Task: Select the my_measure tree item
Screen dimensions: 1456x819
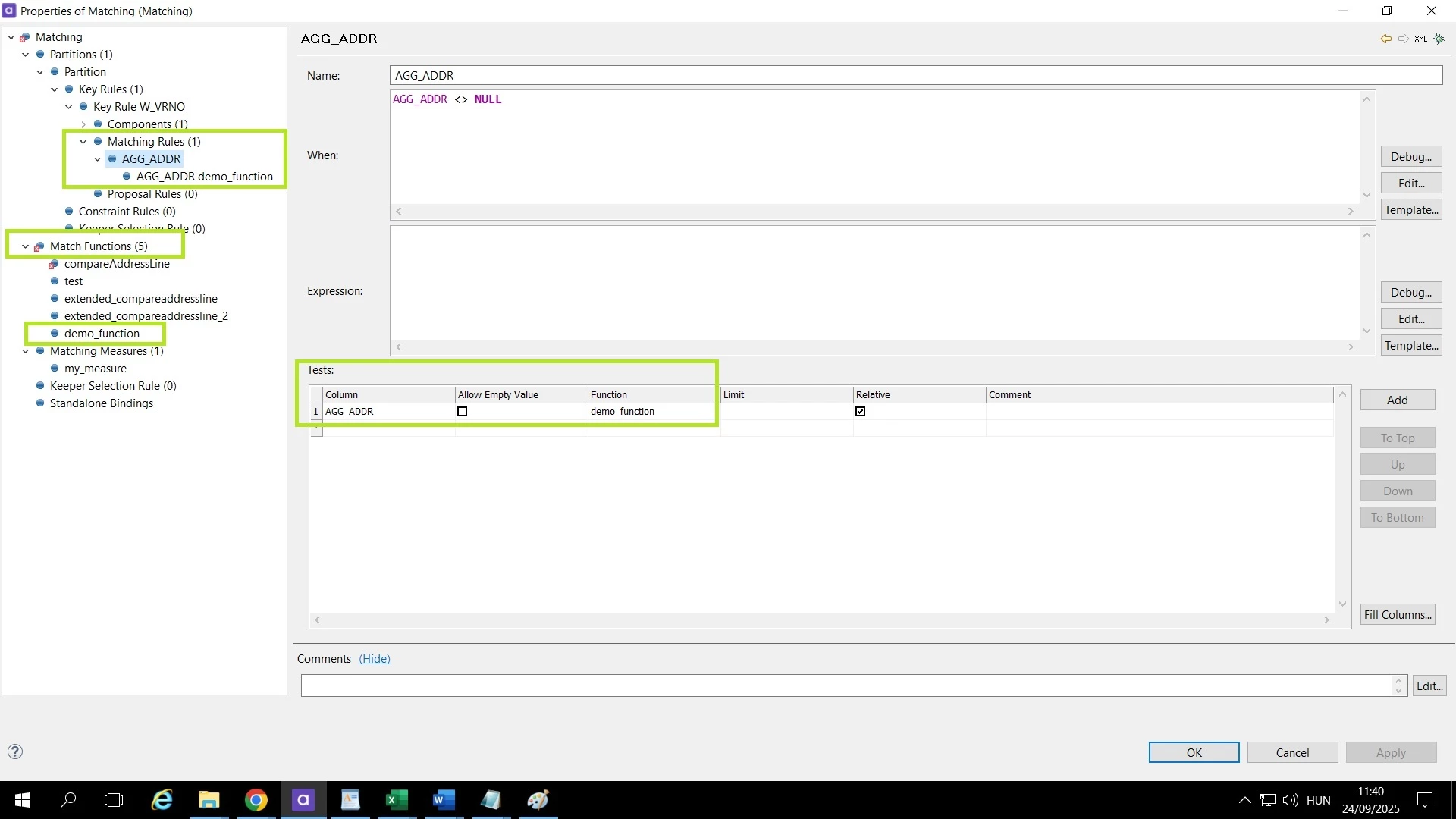Action: [x=96, y=369]
